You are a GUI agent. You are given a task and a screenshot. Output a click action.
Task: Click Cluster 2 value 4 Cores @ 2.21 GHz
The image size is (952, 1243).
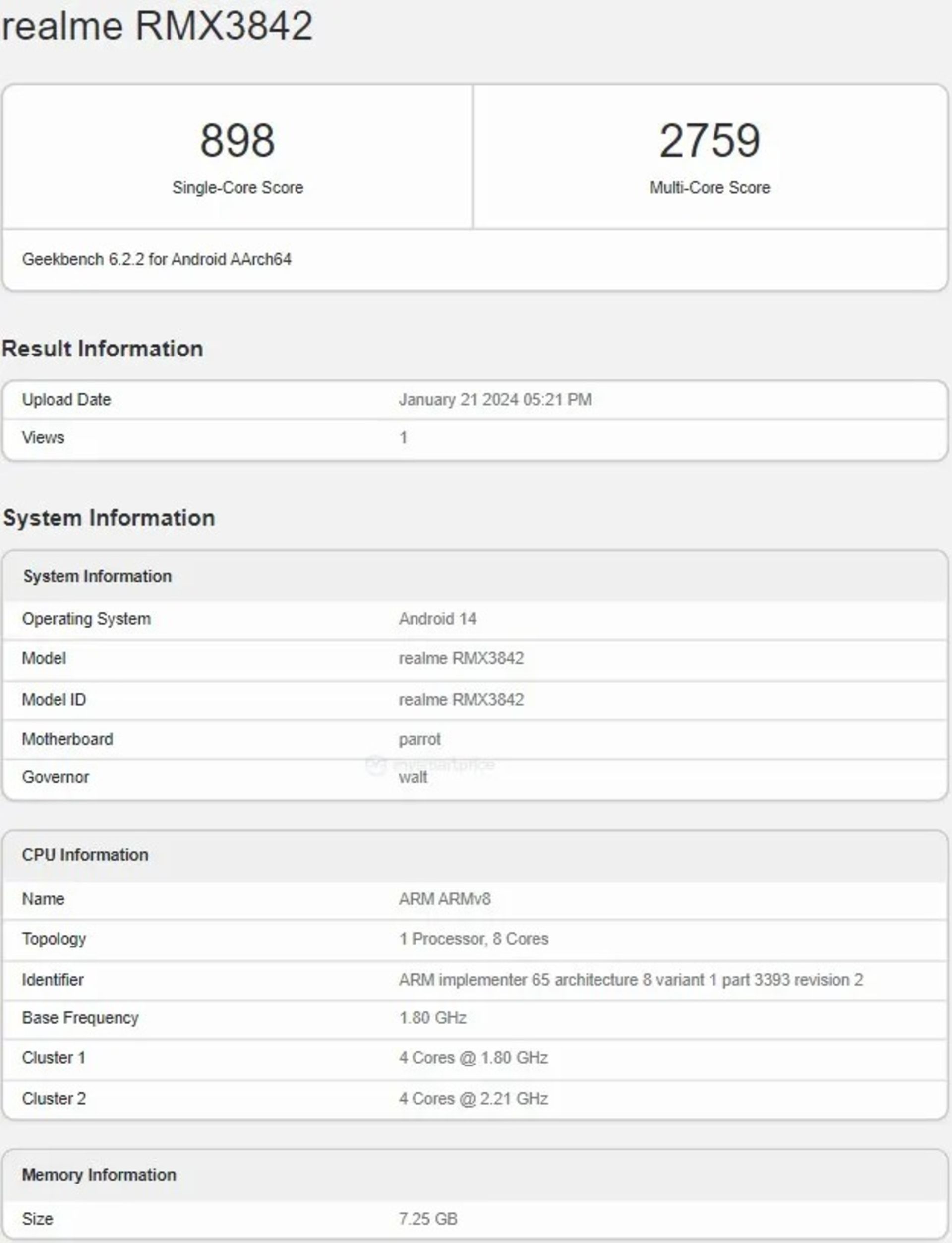click(473, 1099)
